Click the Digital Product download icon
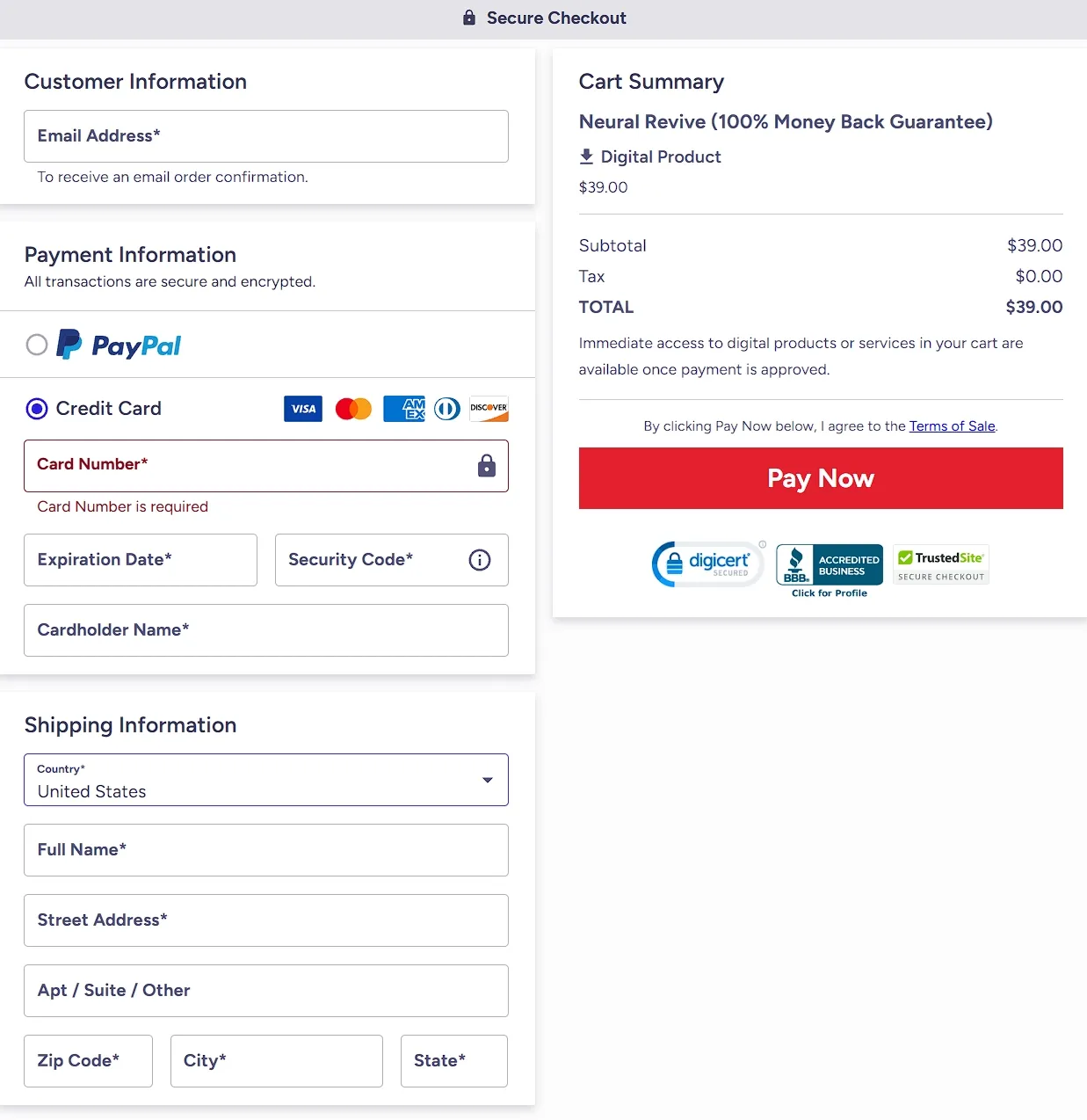The width and height of the screenshot is (1087, 1120). (586, 156)
